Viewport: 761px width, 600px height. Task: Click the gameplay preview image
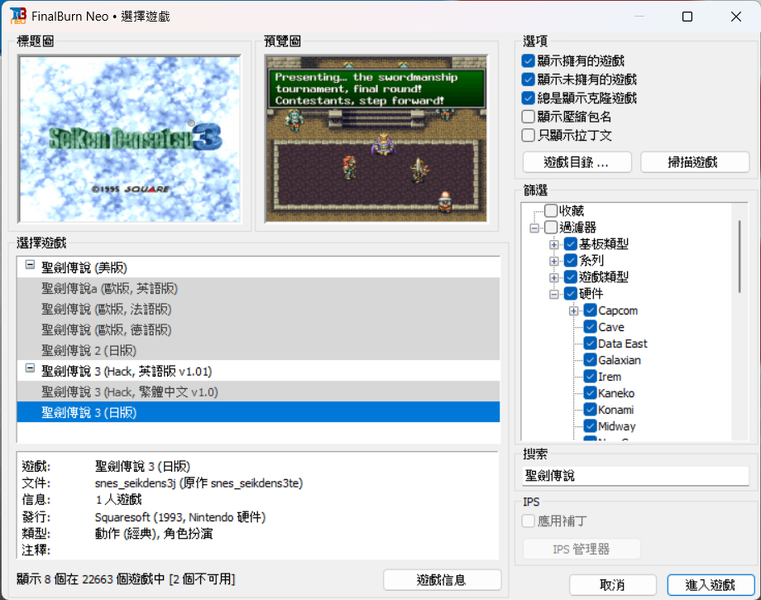(x=376, y=139)
